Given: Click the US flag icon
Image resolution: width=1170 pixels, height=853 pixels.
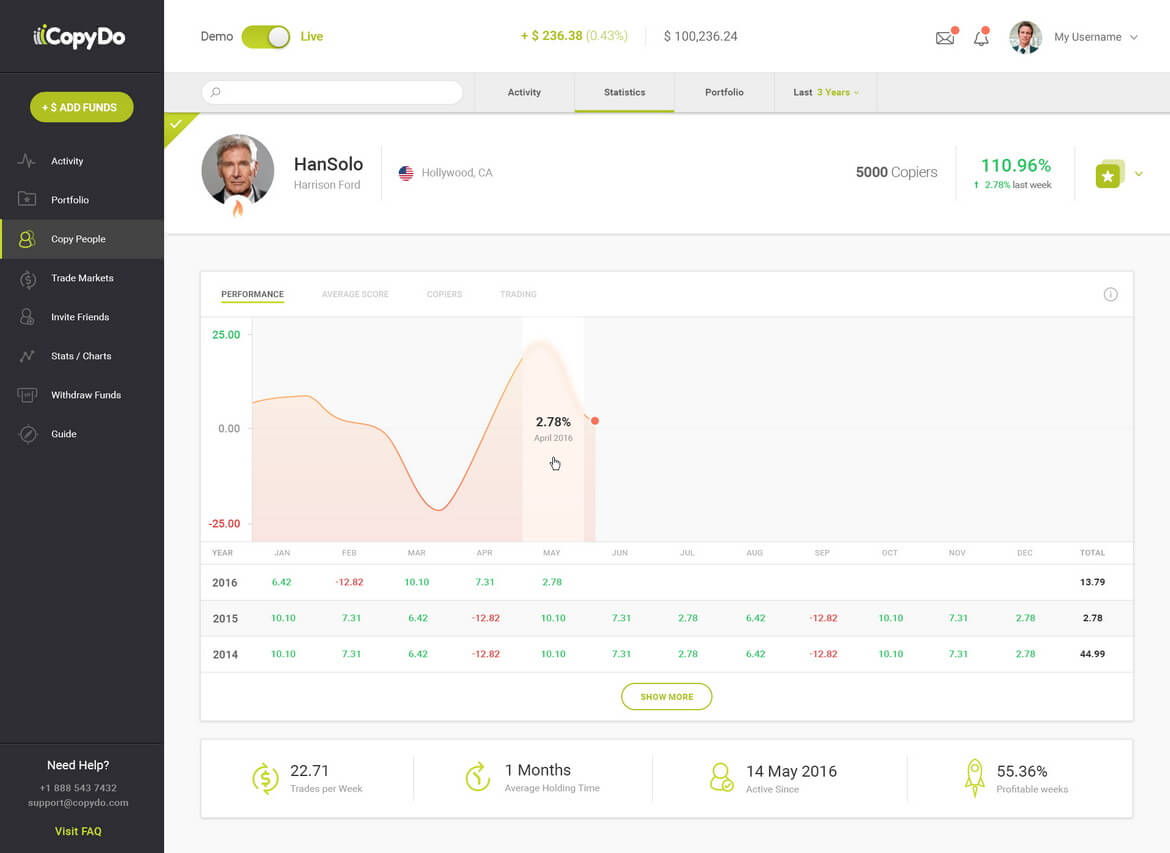Looking at the screenshot, I should pos(406,173).
